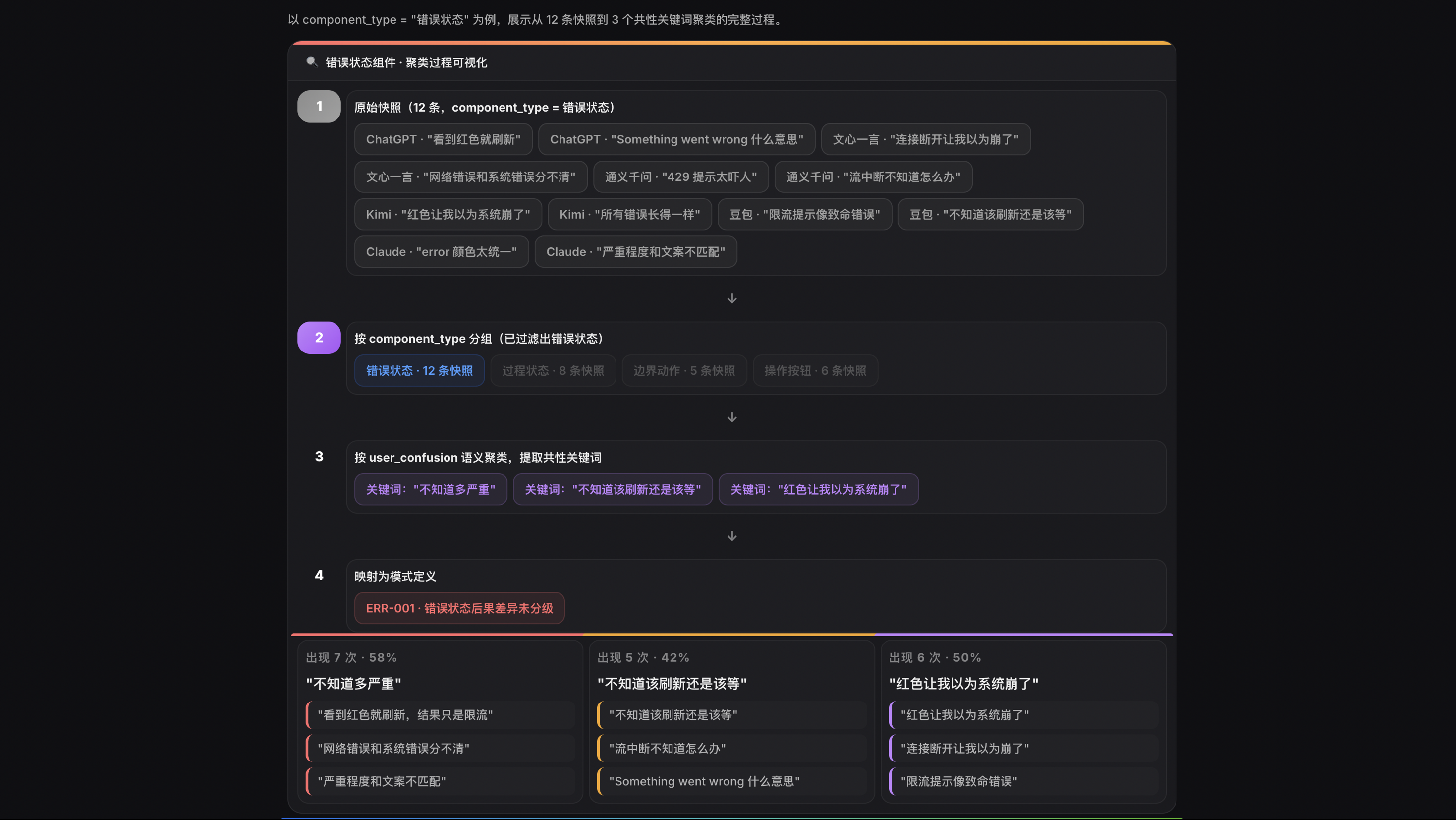Open the ERR-001 · 错误状态后果差异未分级 pattern tag
The height and width of the screenshot is (820, 1456).
click(459, 608)
